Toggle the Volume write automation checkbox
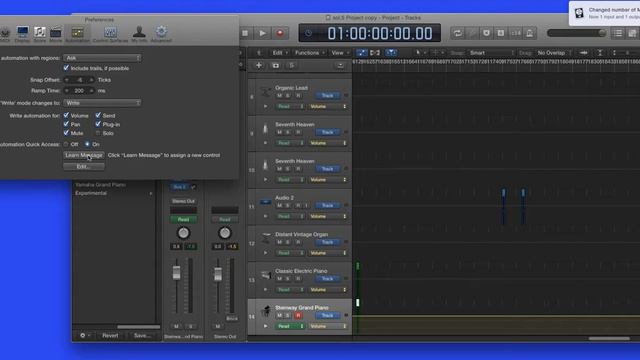This screenshot has width=640, height=360. (x=66, y=115)
